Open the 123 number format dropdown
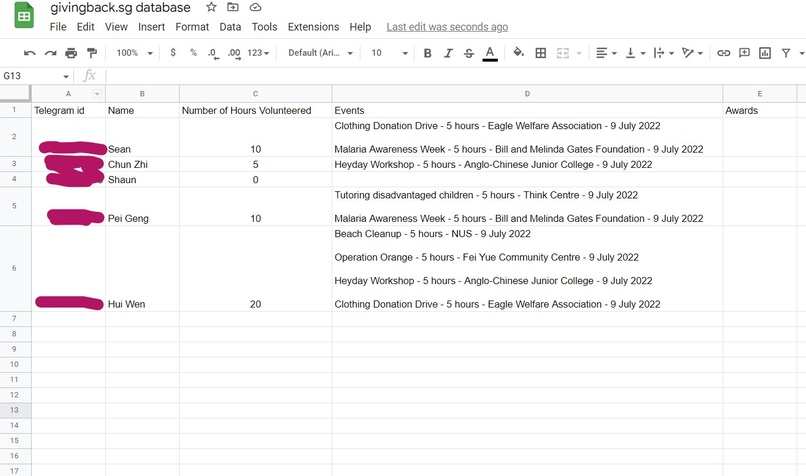 [258, 53]
